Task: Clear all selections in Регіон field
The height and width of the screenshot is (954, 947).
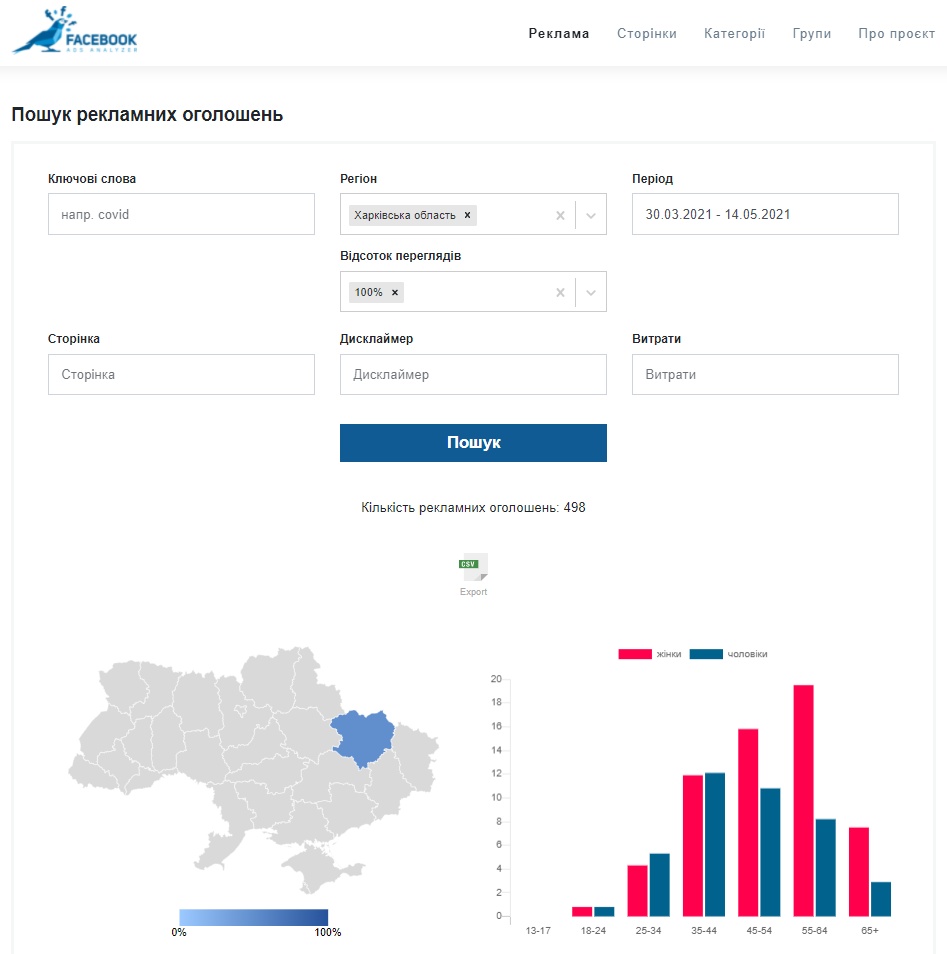Action: coord(560,215)
